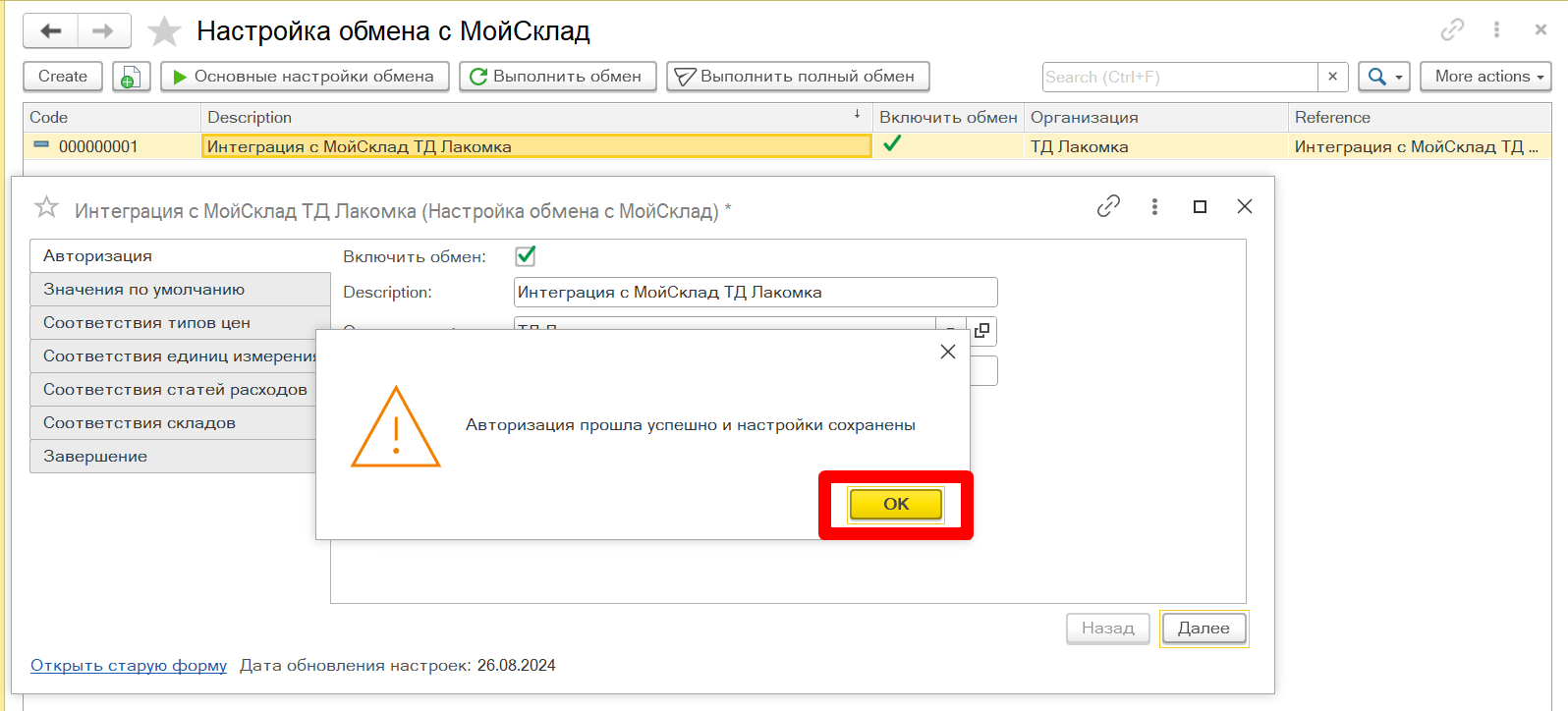Click Организация column header
This screenshot has width=1568, height=711.
(1155, 117)
